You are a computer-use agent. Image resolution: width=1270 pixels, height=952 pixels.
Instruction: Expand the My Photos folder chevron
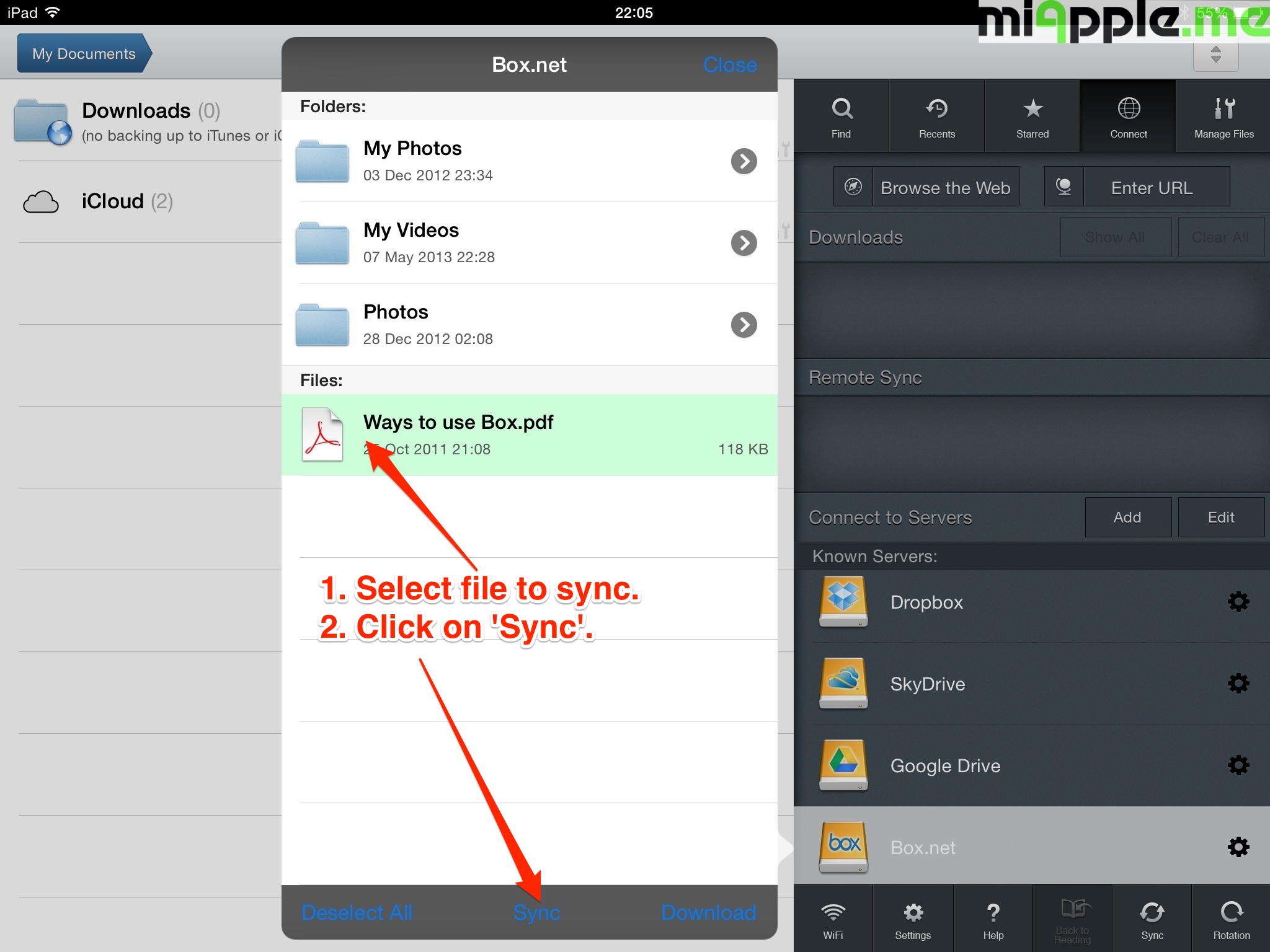tap(744, 161)
